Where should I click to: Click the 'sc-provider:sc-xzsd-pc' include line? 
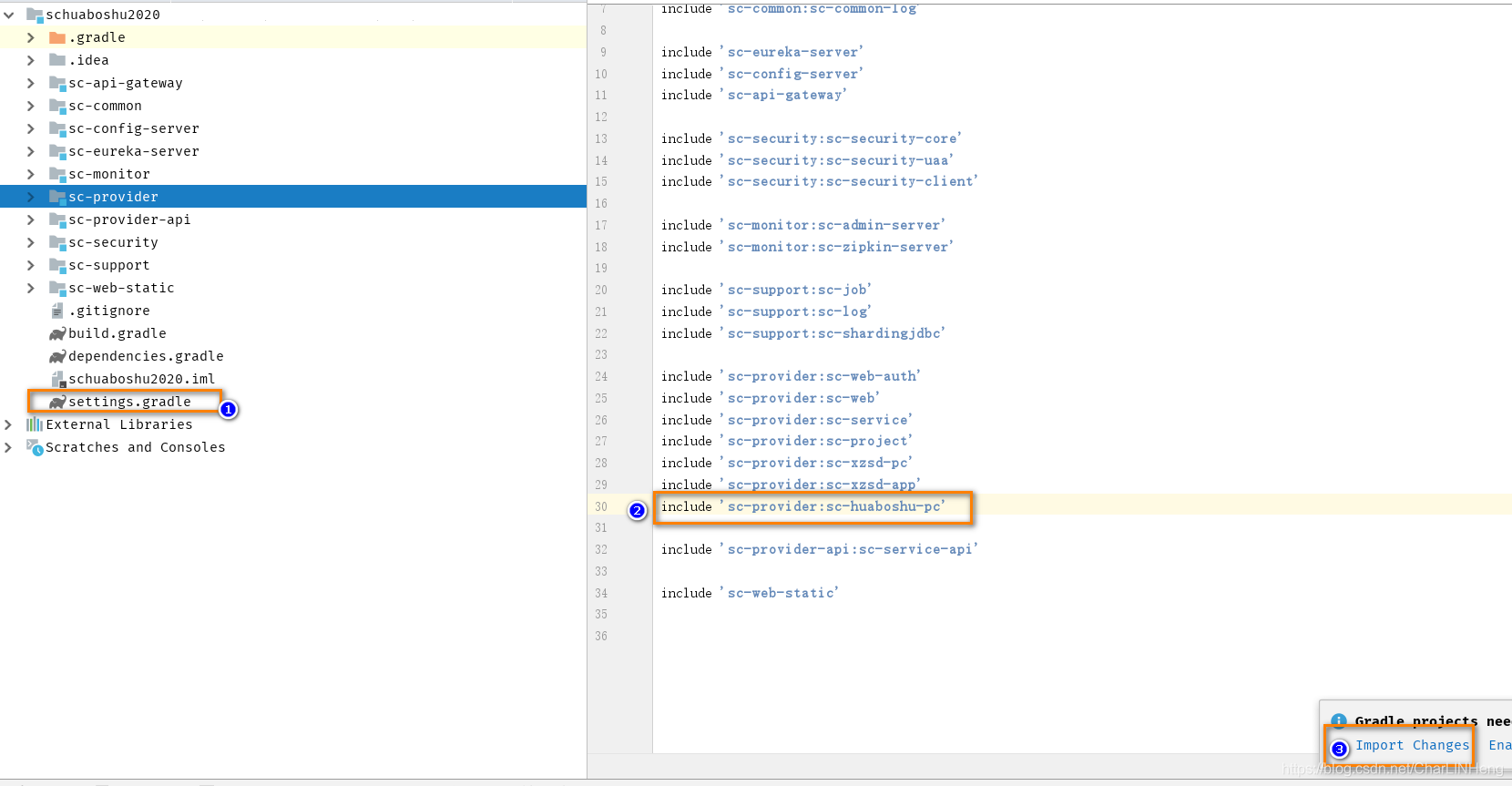pos(787,463)
